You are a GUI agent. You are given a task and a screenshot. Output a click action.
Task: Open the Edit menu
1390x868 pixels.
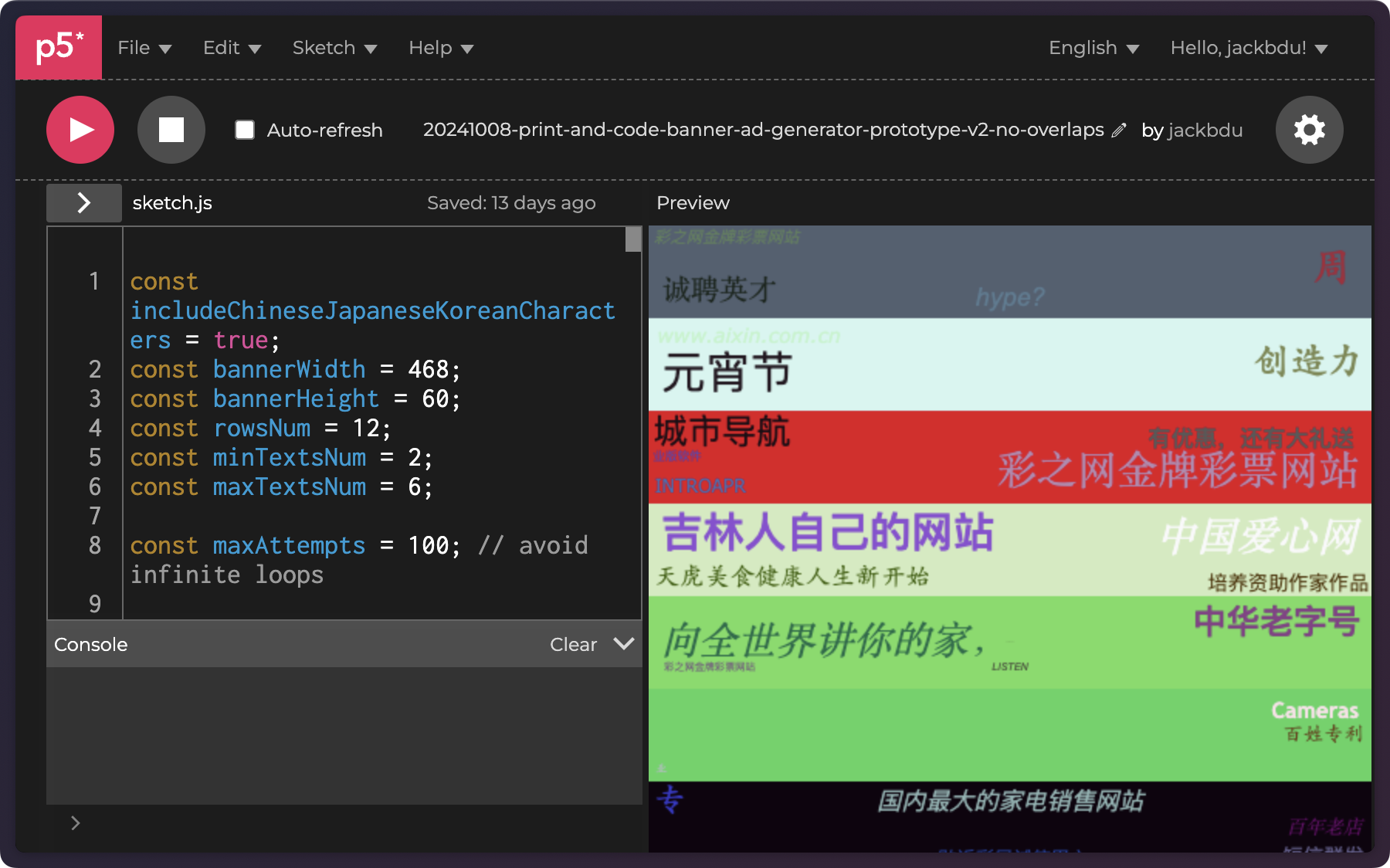coord(232,48)
